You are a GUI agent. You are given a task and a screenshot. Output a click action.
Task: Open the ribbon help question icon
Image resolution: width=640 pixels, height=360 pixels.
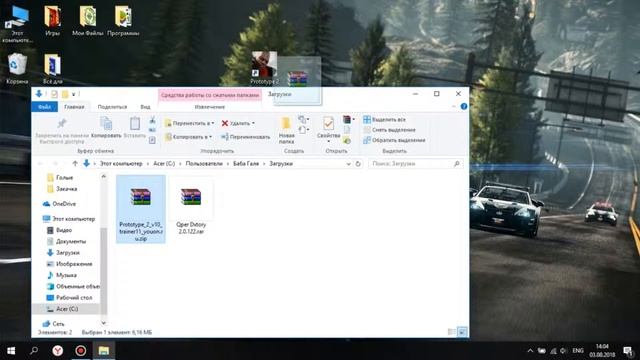click(x=464, y=107)
